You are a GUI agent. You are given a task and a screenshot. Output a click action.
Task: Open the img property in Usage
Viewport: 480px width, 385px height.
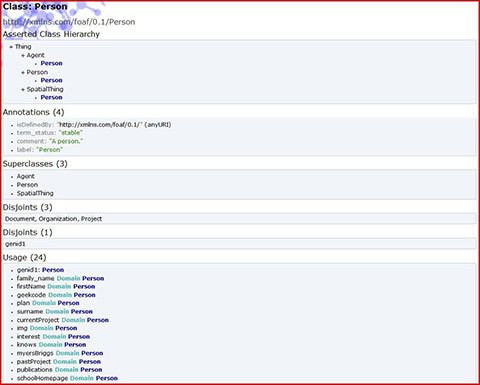(x=22, y=328)
